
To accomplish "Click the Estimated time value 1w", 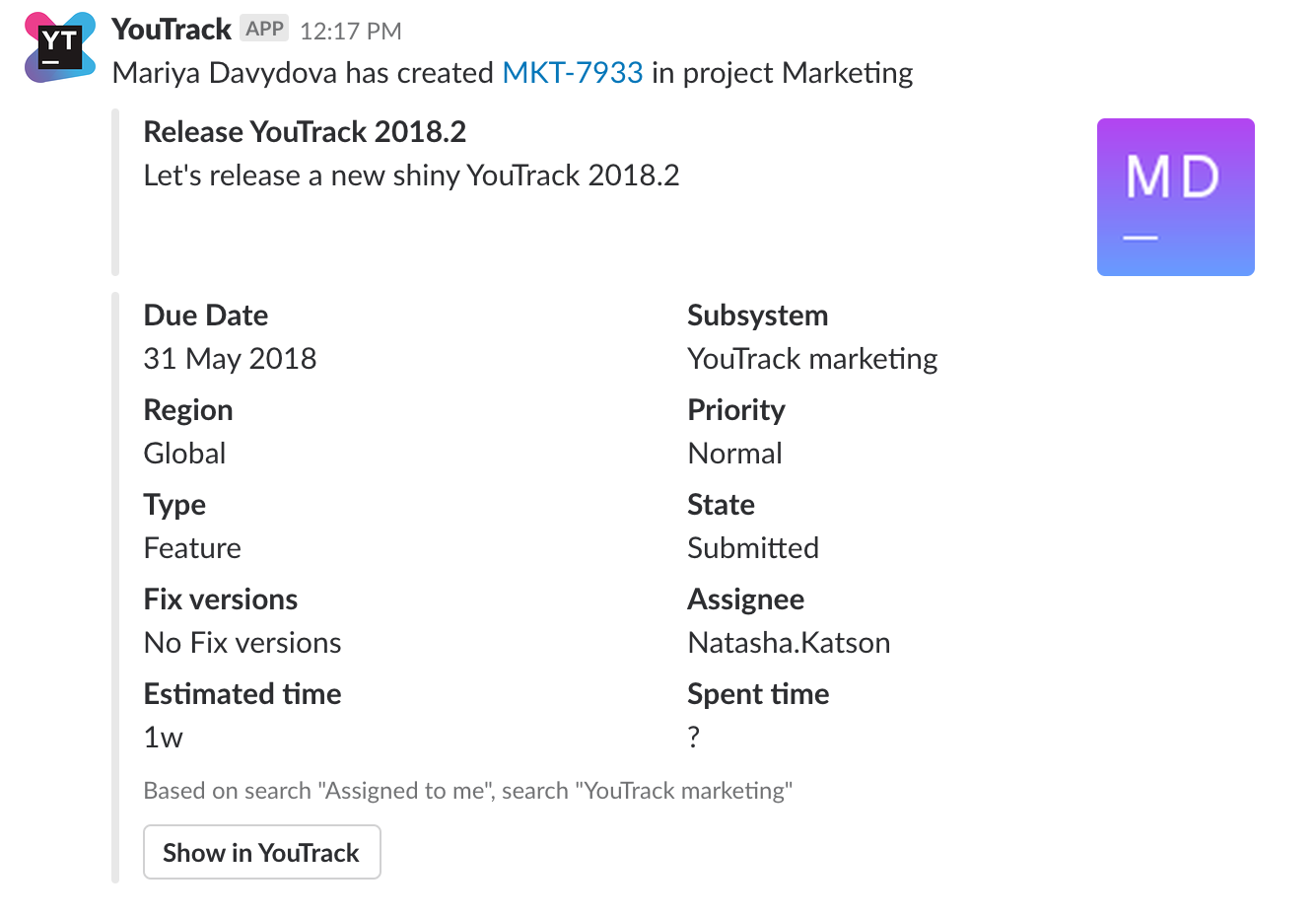I will pos(164,737).
